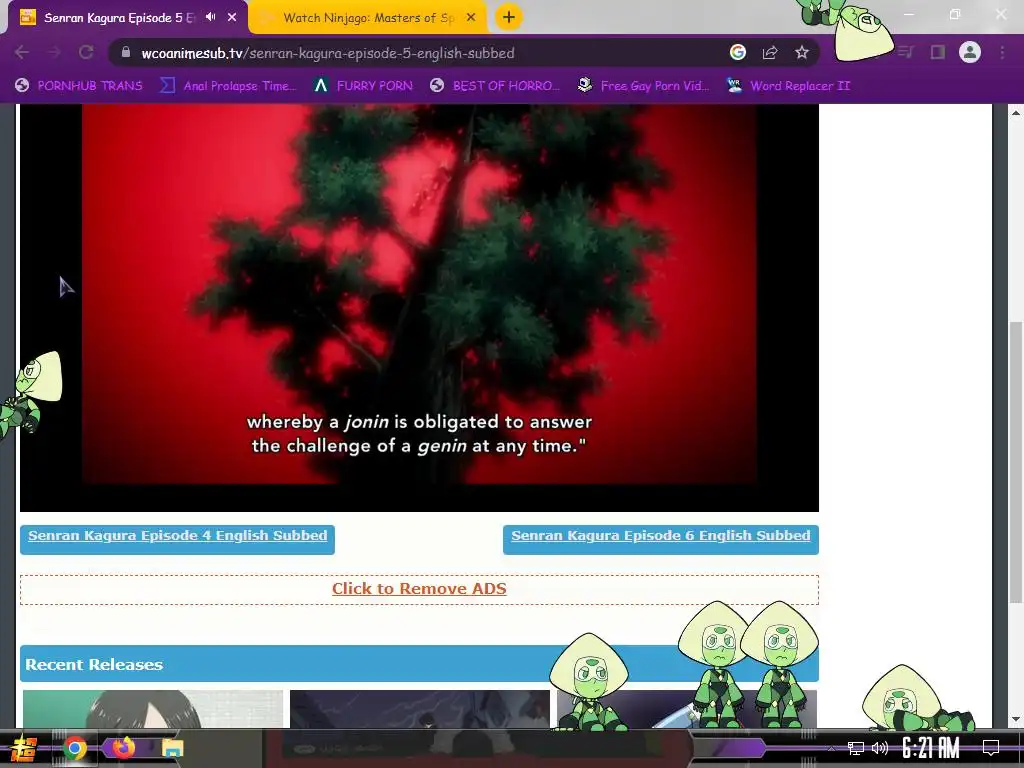1024x768 pixels.
Task: Open the notification center icon
Action: [x=991, y=748]
